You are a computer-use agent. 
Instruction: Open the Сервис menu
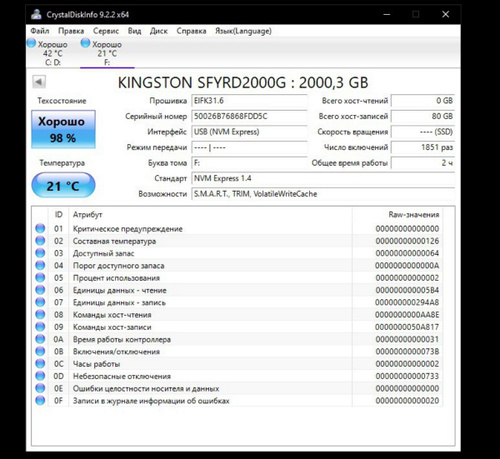coord(106,31)
